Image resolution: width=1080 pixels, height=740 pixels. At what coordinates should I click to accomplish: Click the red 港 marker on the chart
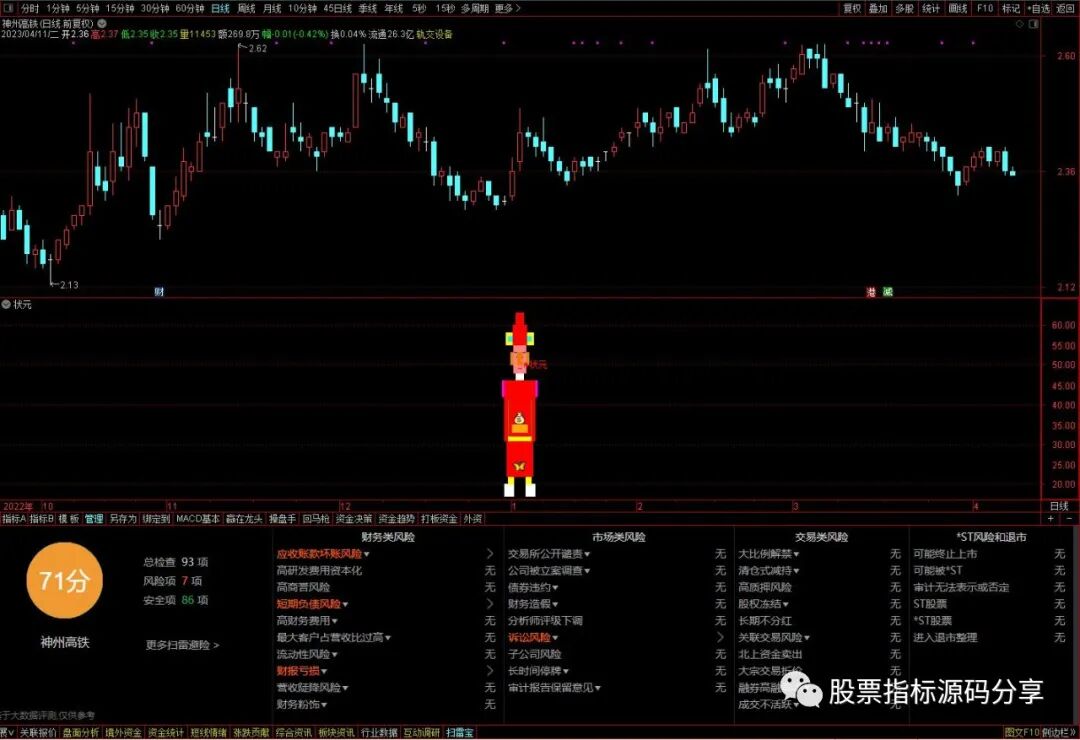coord(871,292)
